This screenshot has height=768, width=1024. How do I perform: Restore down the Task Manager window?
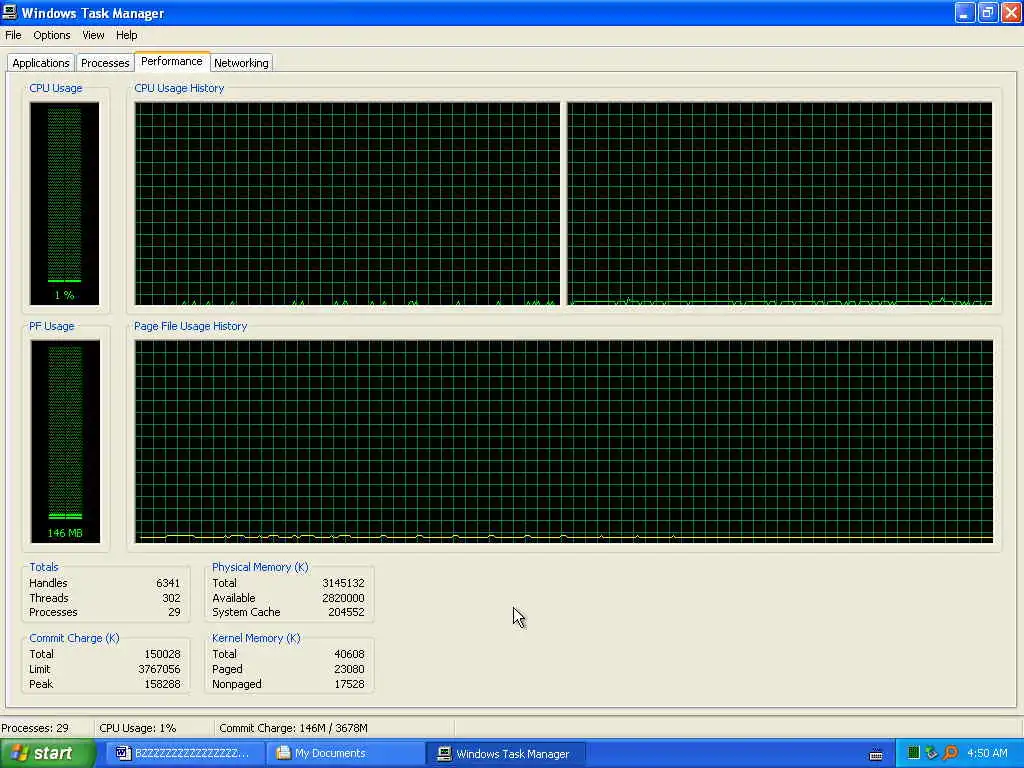pos(987,12)
